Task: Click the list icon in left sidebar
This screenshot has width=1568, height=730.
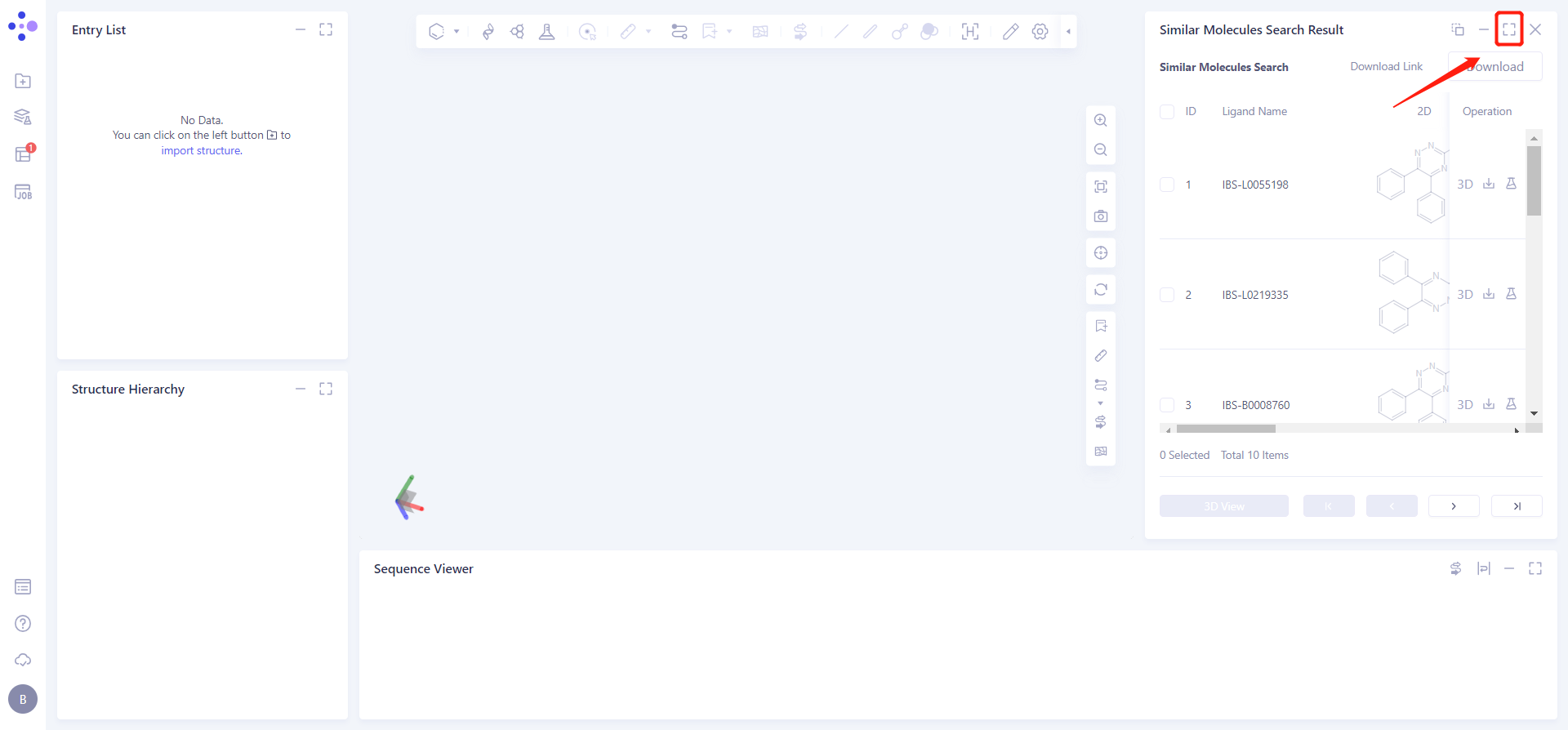Action: tap(23, 587)
